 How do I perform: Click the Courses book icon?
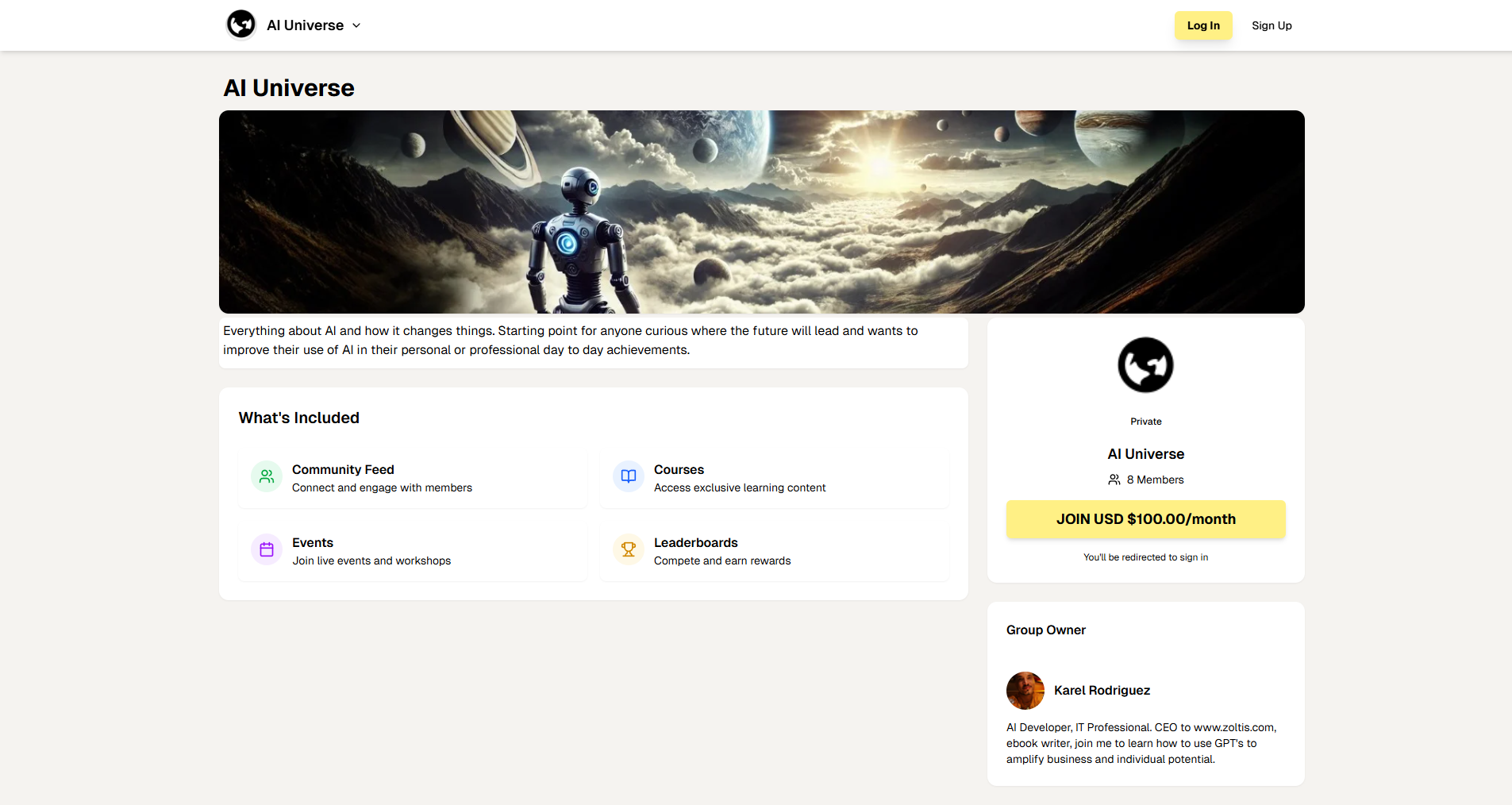coord(629,476)
